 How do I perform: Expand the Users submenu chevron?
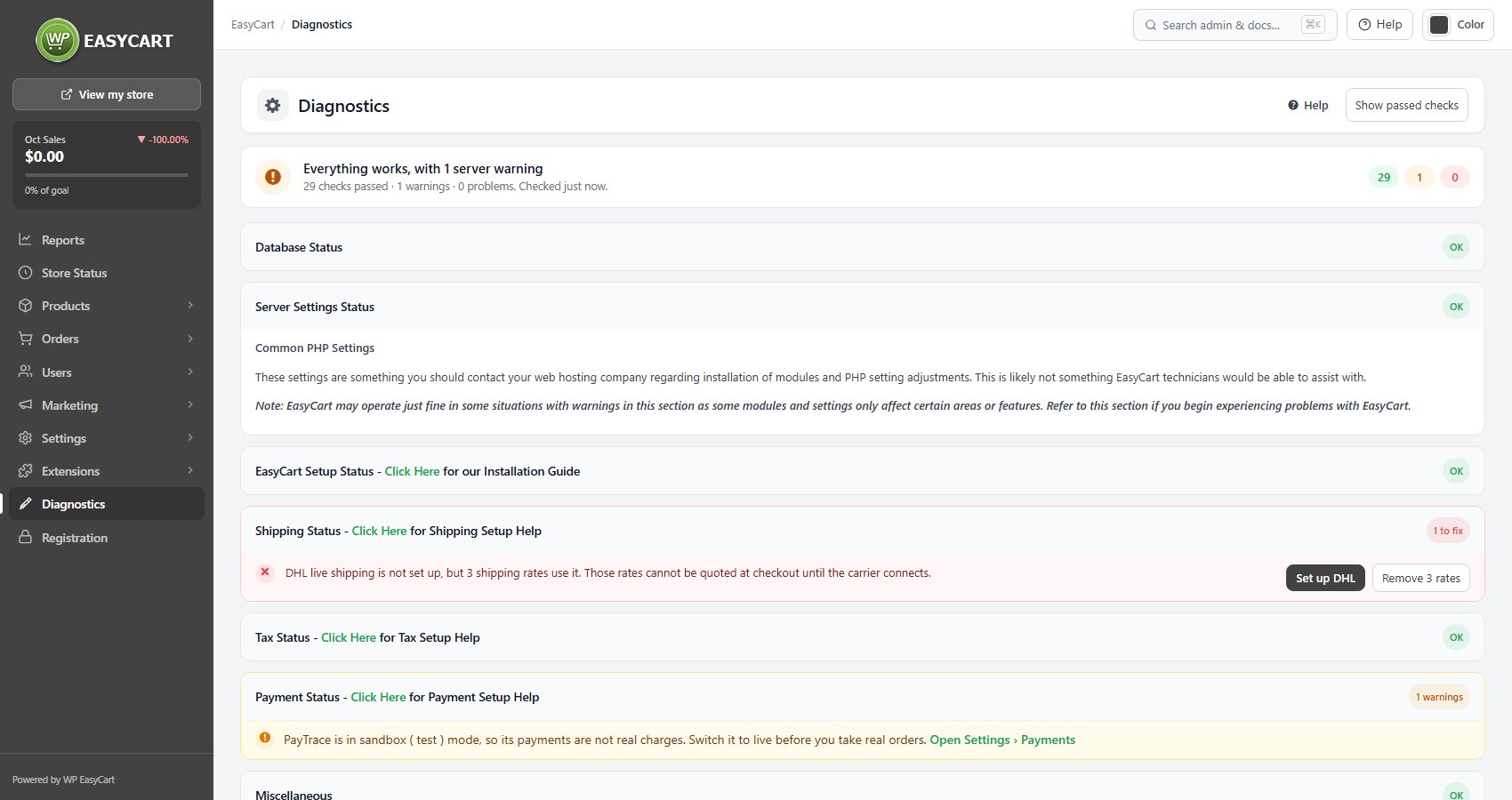point(190,372)
